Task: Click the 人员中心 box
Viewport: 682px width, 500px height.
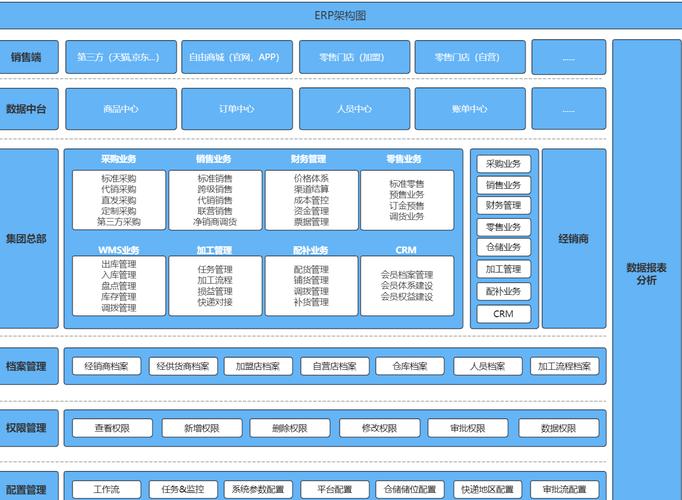Action: point(354,109)
